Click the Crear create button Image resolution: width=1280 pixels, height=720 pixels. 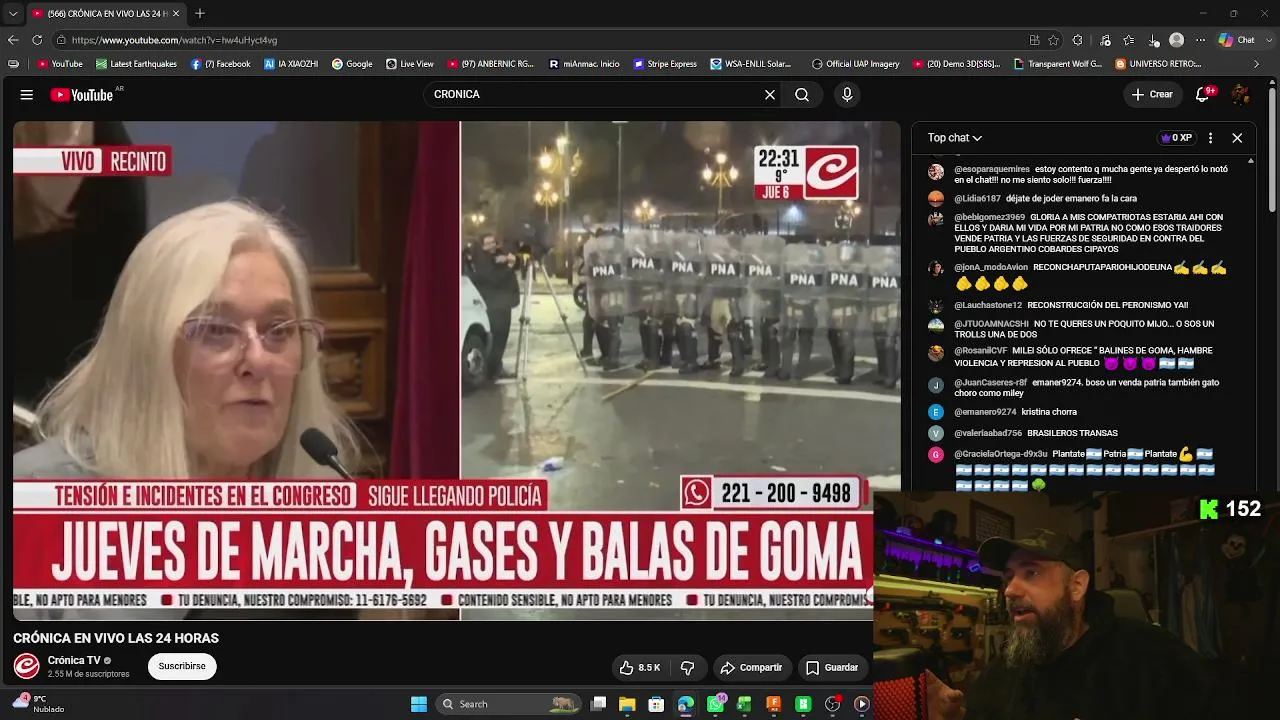[1152, 95]
